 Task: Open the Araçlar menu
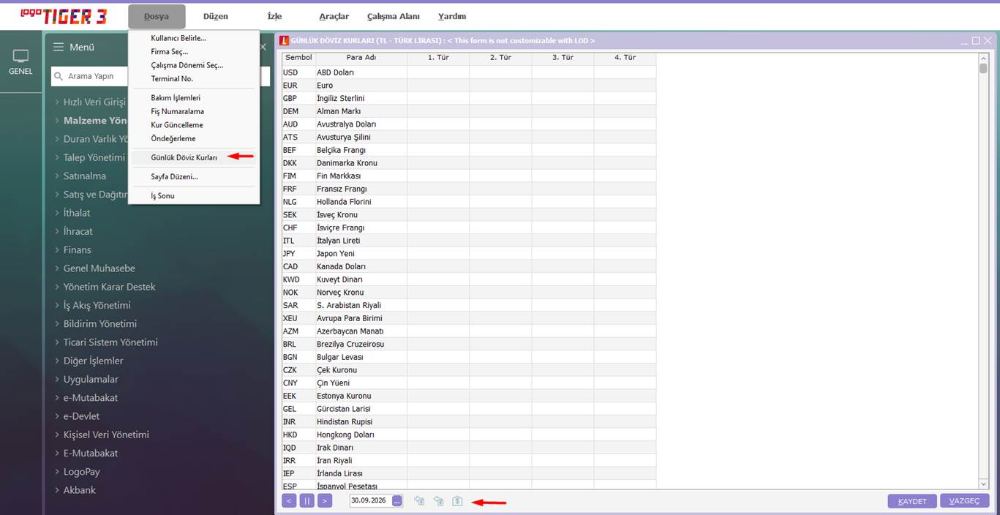[x=334, y=17]
